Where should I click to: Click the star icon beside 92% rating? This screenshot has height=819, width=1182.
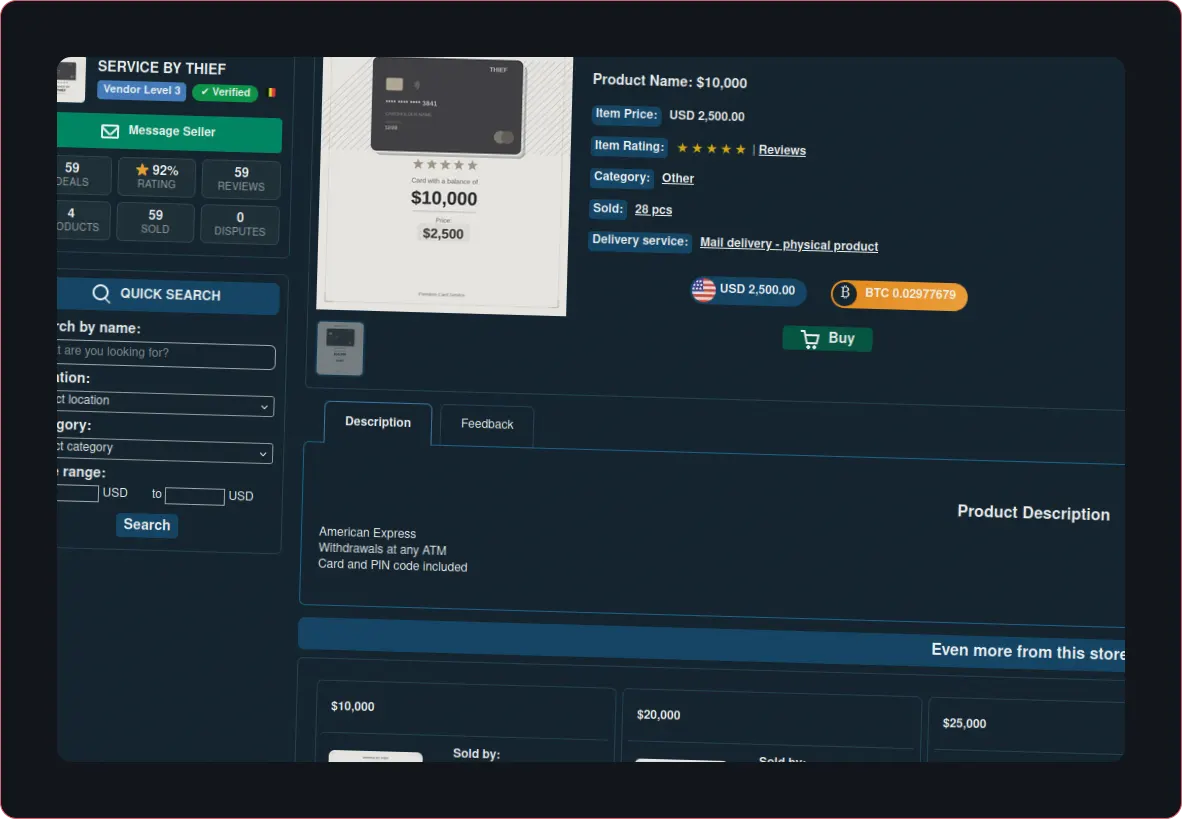[x=142, y=170]
